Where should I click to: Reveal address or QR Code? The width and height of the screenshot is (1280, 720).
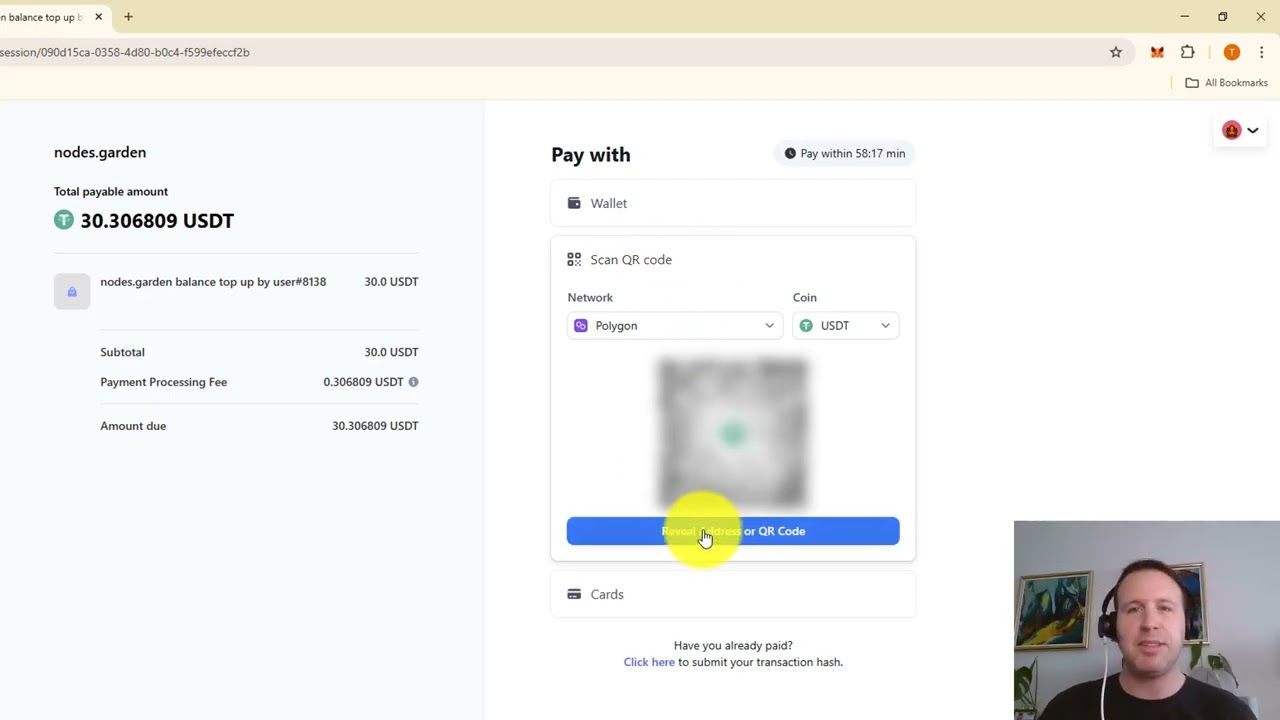point(733,531)
